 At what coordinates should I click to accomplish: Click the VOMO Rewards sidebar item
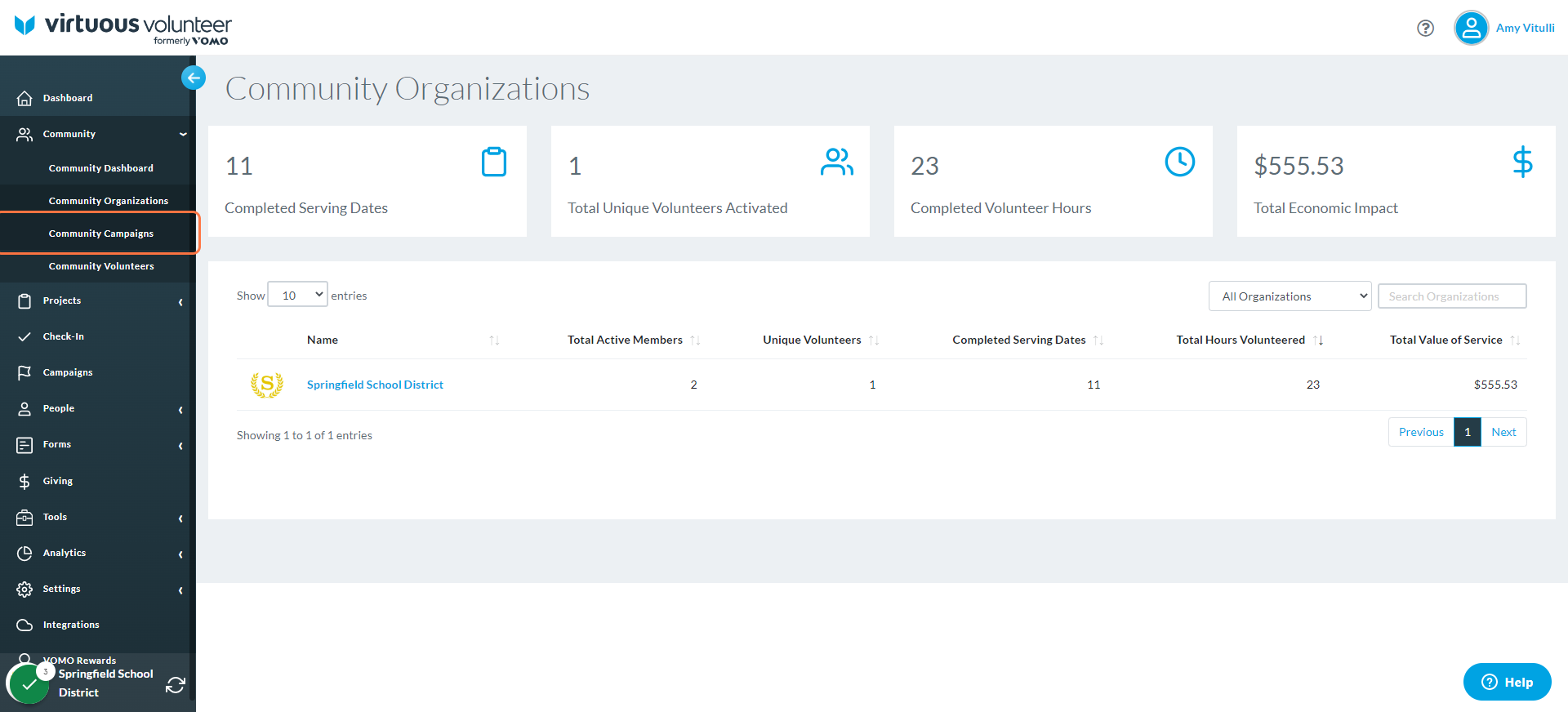click(x=79, y=661)
